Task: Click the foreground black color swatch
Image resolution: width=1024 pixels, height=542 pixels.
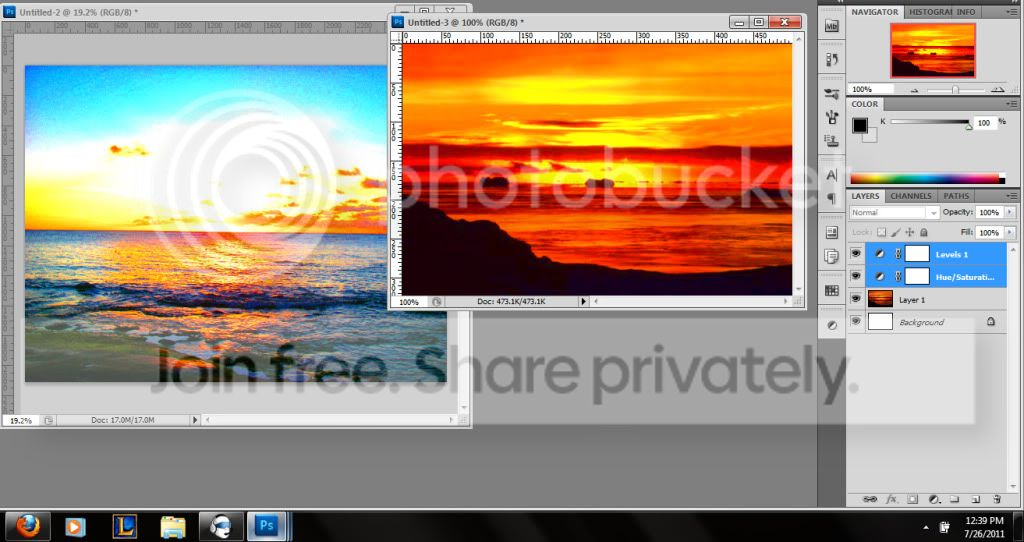Action: click(859, 125)
